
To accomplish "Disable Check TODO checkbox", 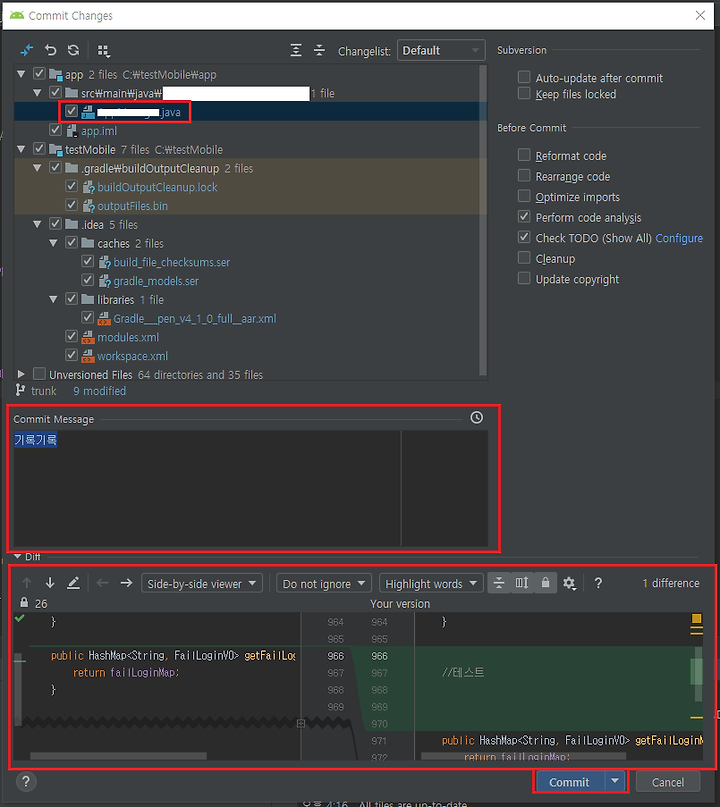I will (524, 237).
